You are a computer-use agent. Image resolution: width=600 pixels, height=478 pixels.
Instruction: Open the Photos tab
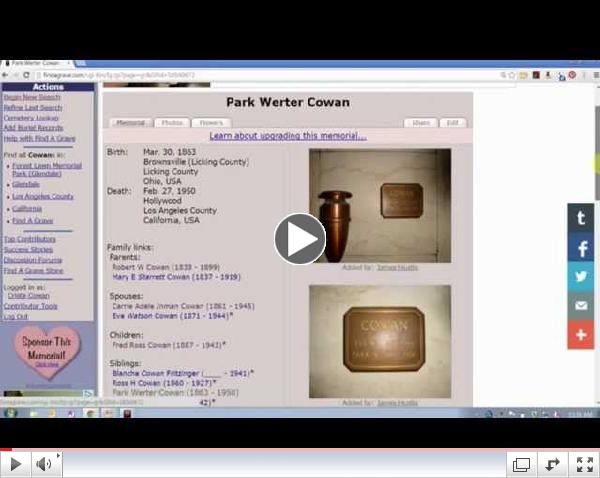pos(172,123)
